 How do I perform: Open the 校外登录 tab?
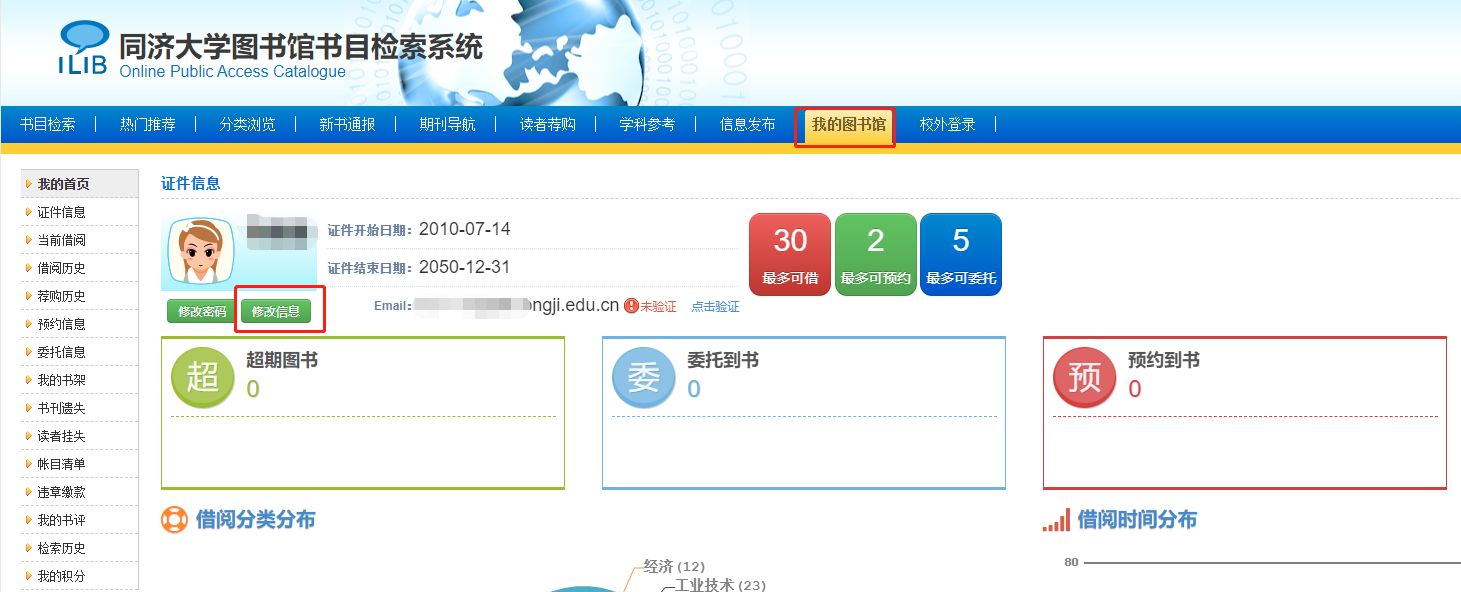point(947,125)
